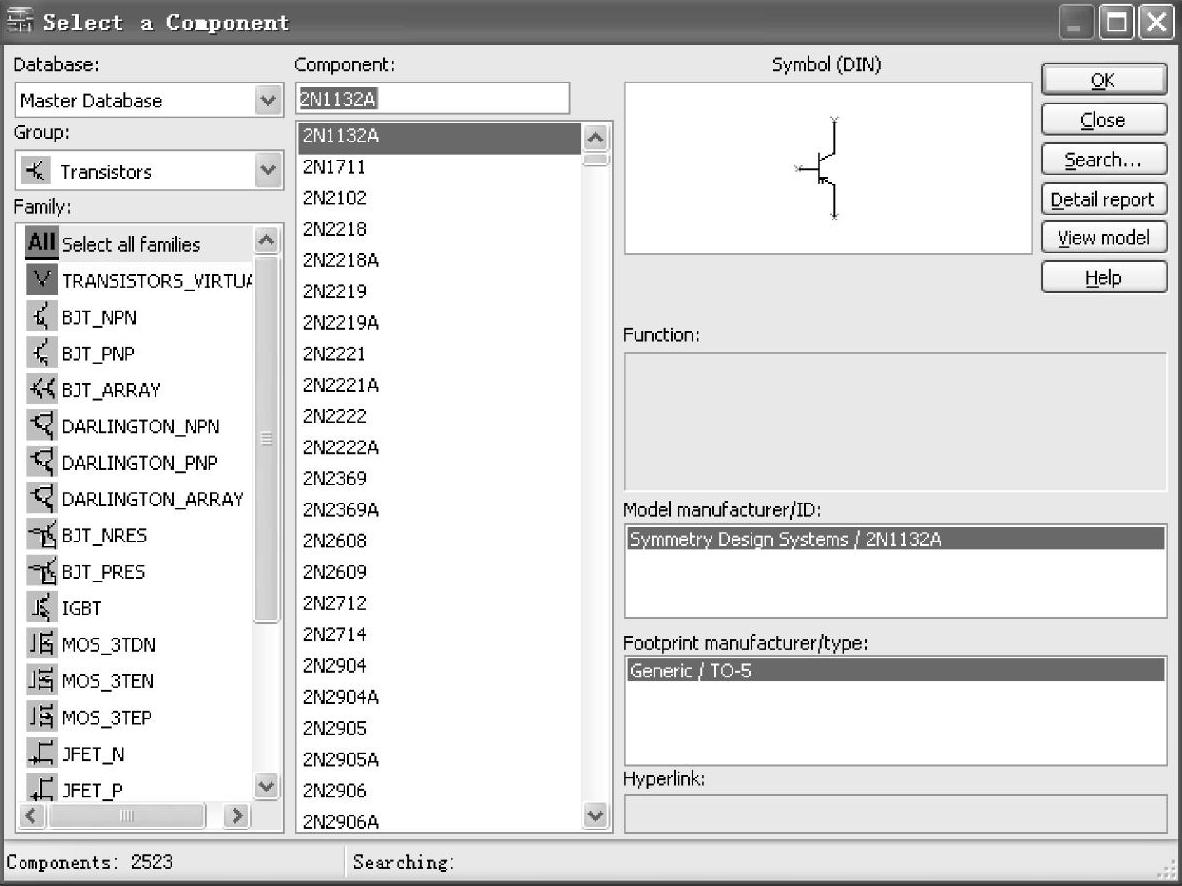
Task: Open the Search dialog button
Action: 1103,160
